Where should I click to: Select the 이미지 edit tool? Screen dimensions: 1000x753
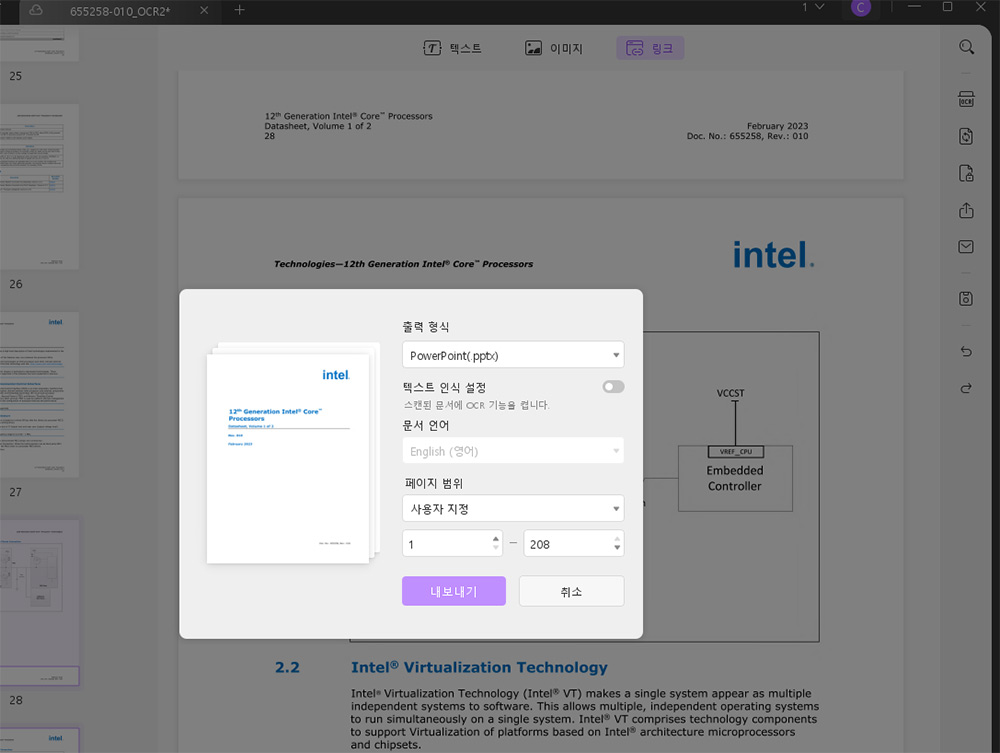coord(554,48)
